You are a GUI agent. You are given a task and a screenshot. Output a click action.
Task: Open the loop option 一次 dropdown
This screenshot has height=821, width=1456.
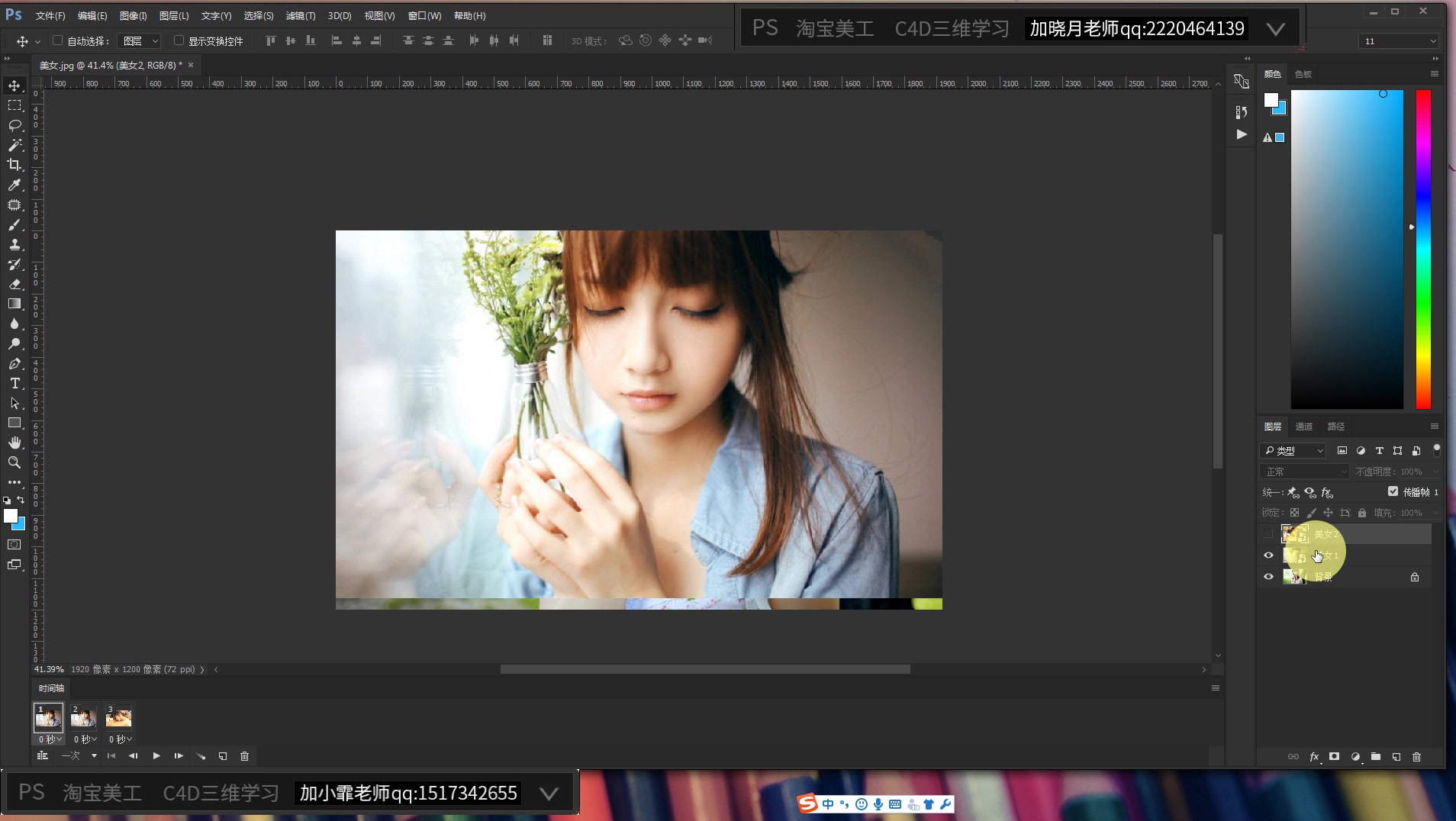[79, 756]
